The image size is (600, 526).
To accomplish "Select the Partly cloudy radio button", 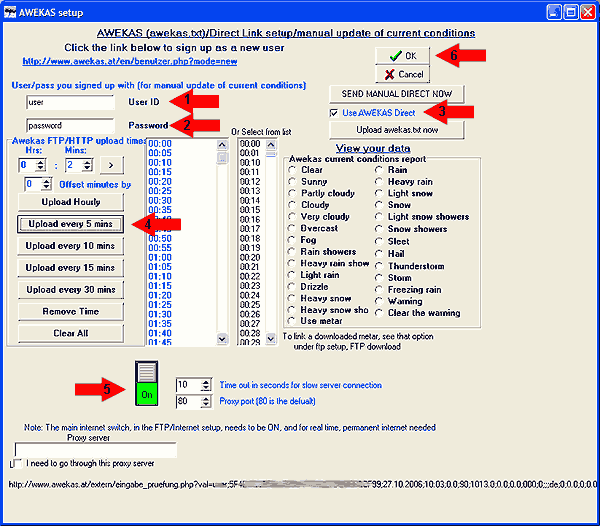I will coord(292,193).
